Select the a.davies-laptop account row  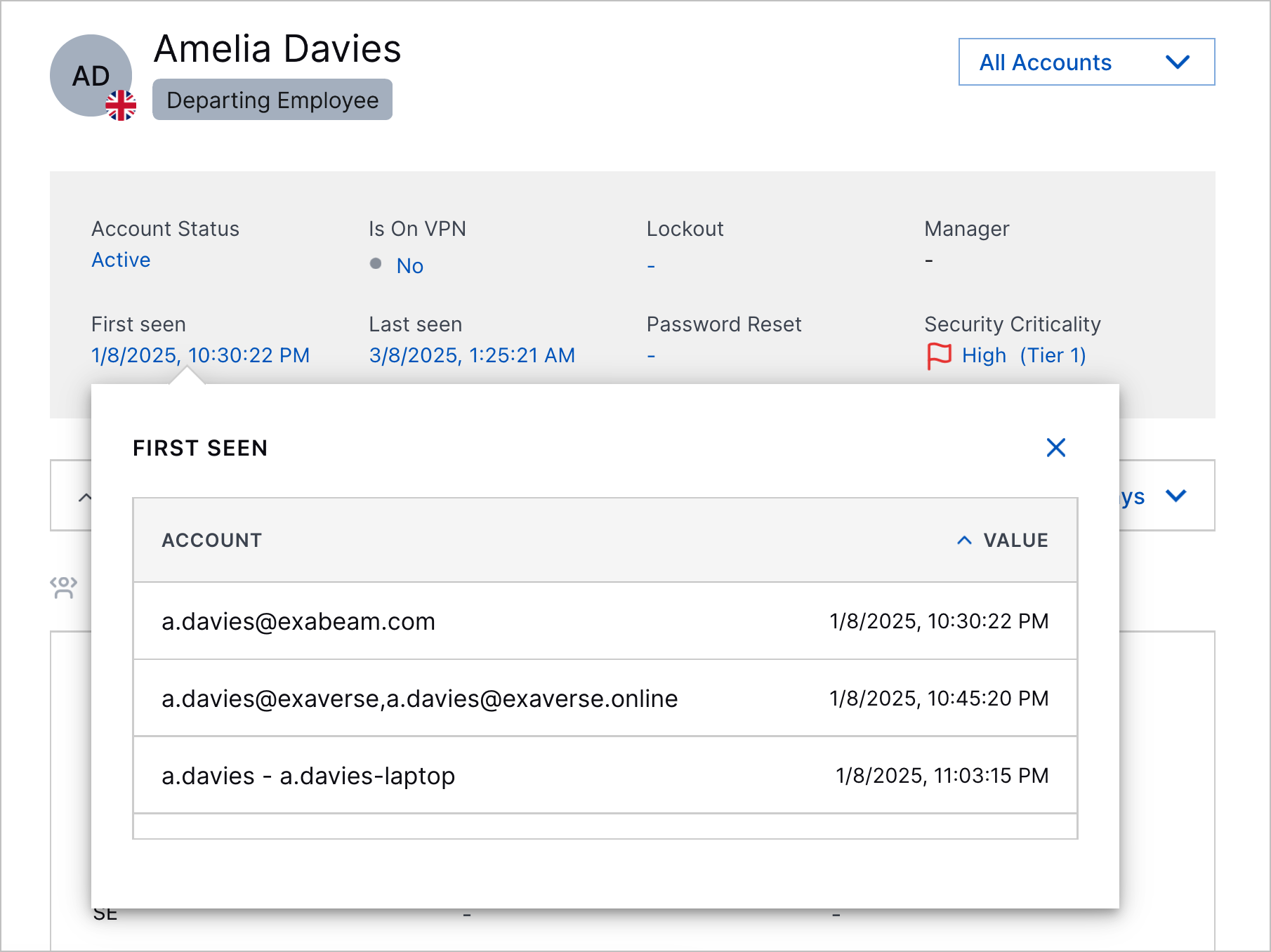308,776
